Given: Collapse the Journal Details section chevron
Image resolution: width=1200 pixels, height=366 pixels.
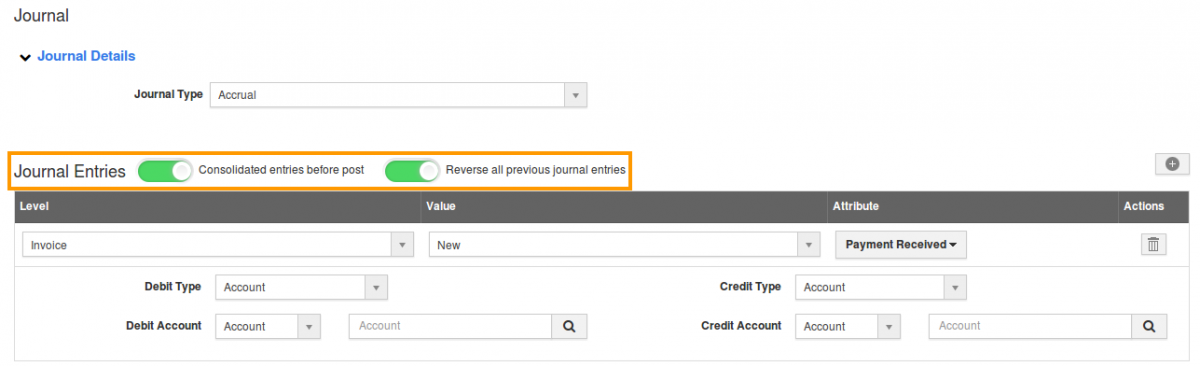Looking at the screenshot, I should [25, 57].
